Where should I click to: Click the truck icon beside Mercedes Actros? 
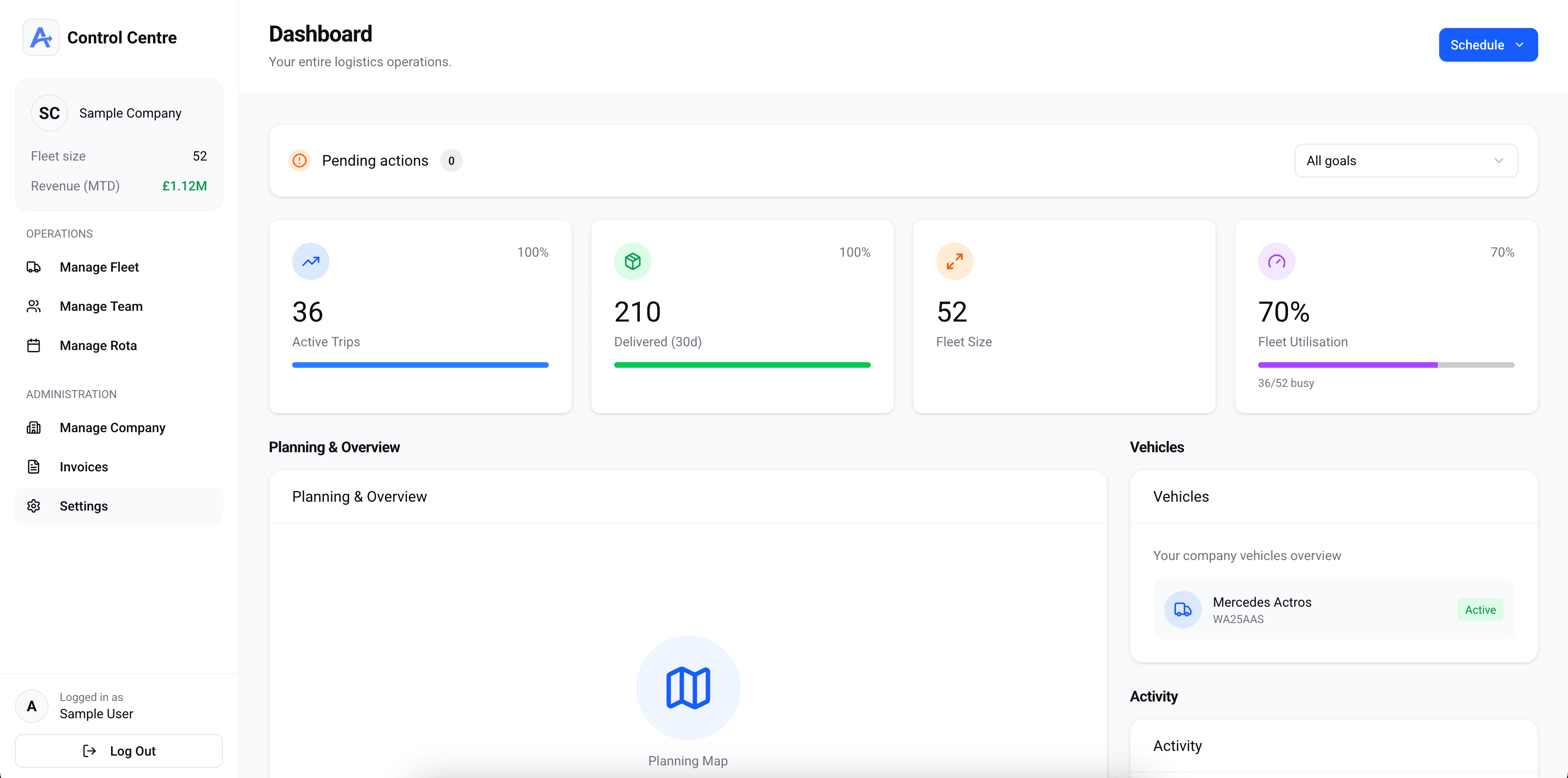[x=1183, y=610]
